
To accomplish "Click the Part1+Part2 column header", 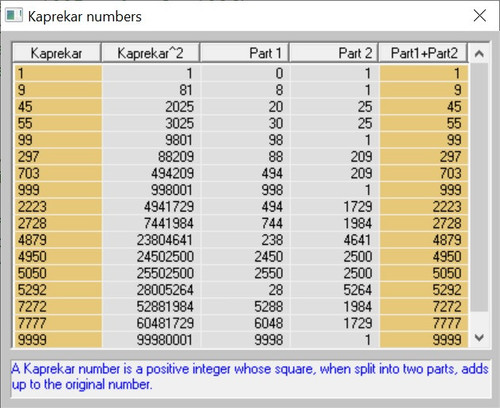I will [423, 53].
